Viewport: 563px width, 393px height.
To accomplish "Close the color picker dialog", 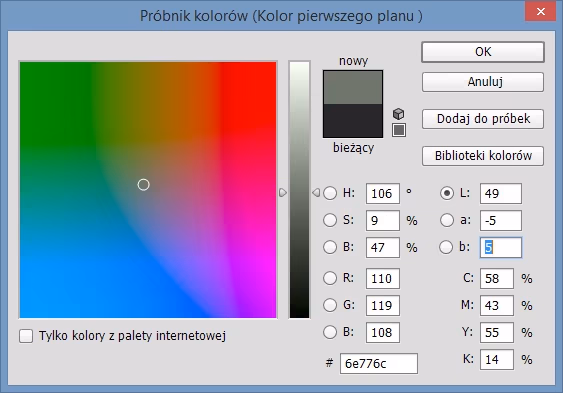I will [540, 11].
